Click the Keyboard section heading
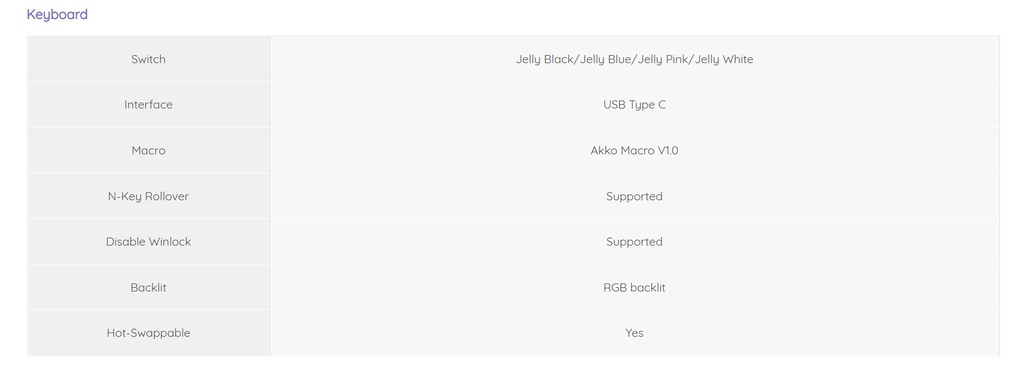1024x366 pixels. click(x=57, y=14)
